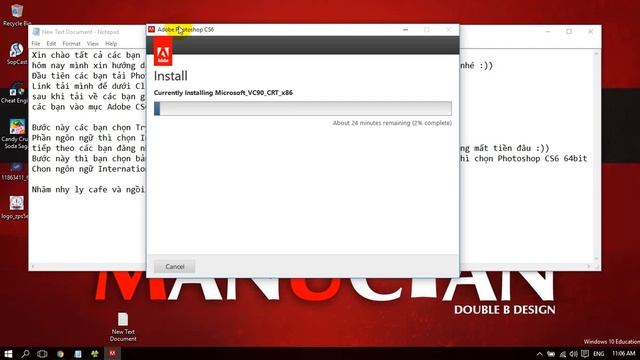Open green clover app in taskbar

tap(95, 353)
